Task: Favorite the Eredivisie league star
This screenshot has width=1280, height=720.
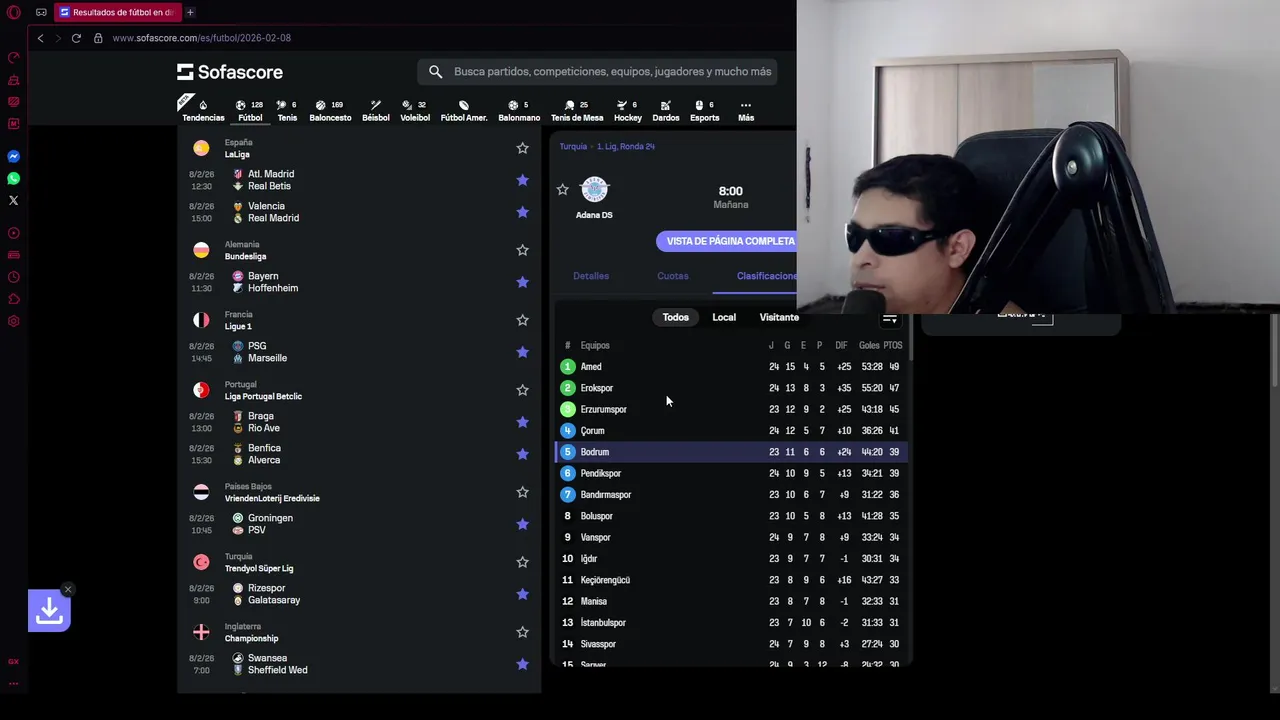Action: 522,492
